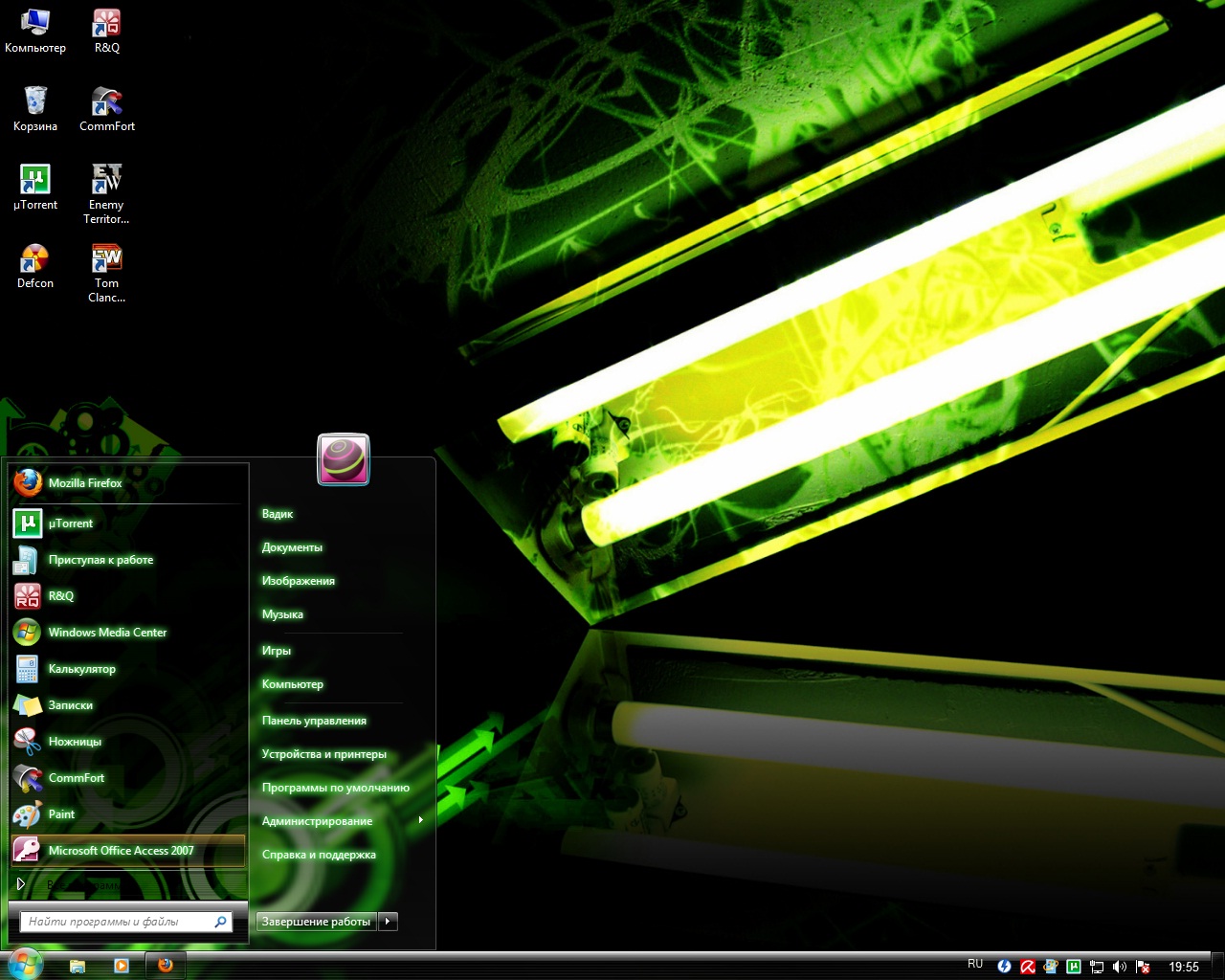Start R&Q from the Start menu list

tap(128, 596)
